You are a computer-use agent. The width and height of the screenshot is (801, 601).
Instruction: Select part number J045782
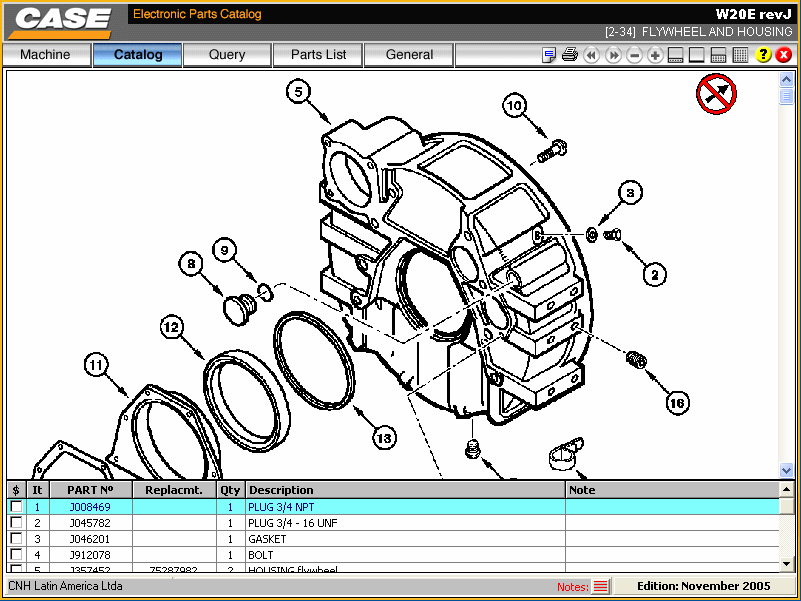[90, 523]
